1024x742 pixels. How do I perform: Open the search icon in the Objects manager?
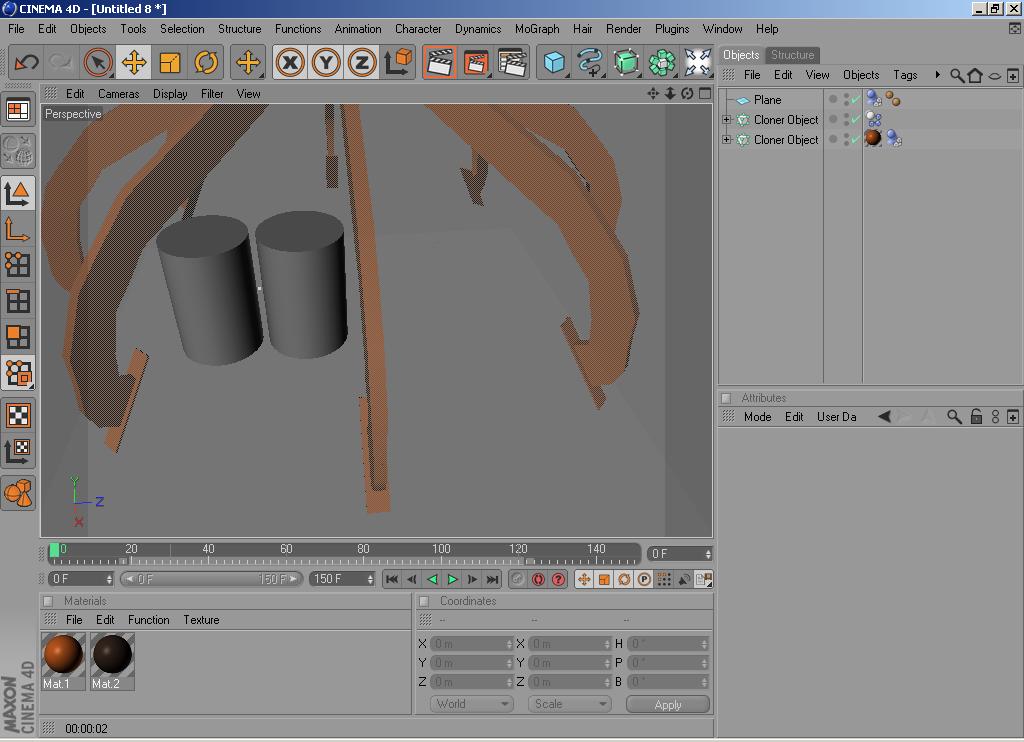tap(956, 75)
